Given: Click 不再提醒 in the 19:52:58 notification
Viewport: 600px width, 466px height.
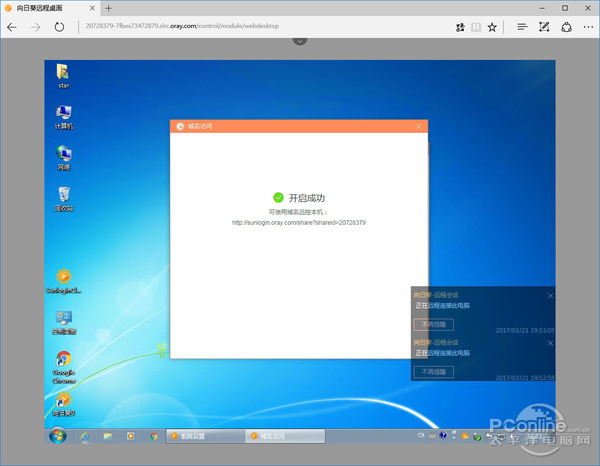Looking at the screenshot, I should pos(434,371).
